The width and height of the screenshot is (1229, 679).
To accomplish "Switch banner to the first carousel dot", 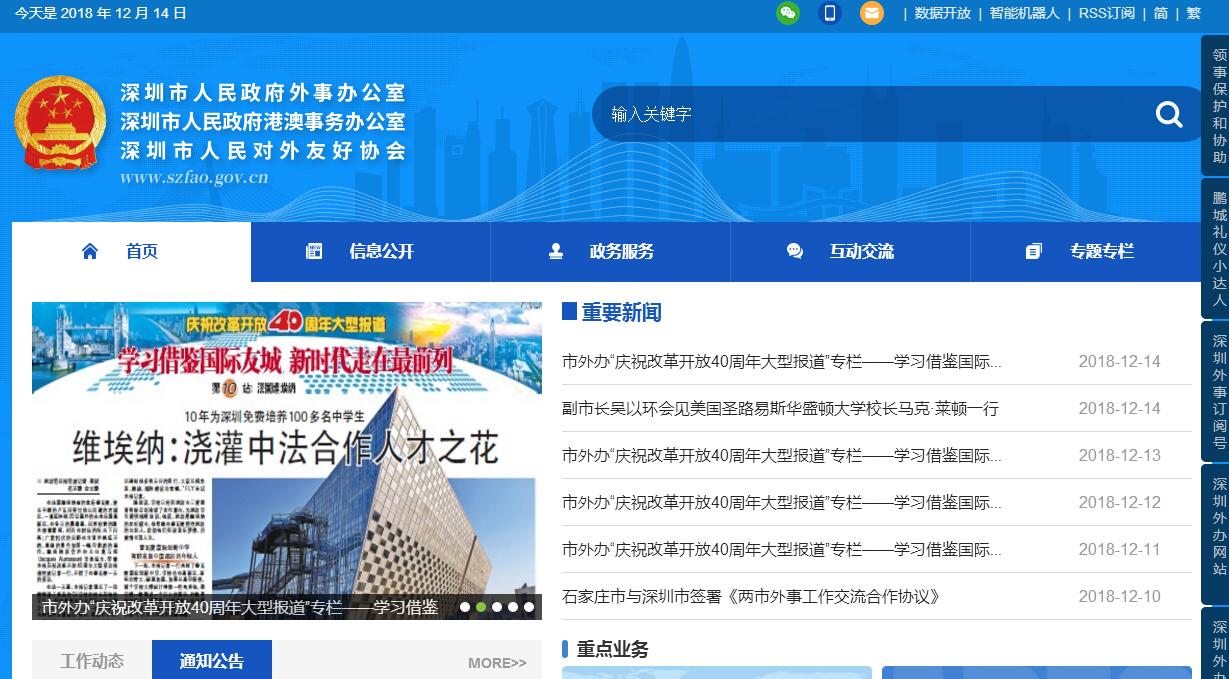I will coord(465,607).
